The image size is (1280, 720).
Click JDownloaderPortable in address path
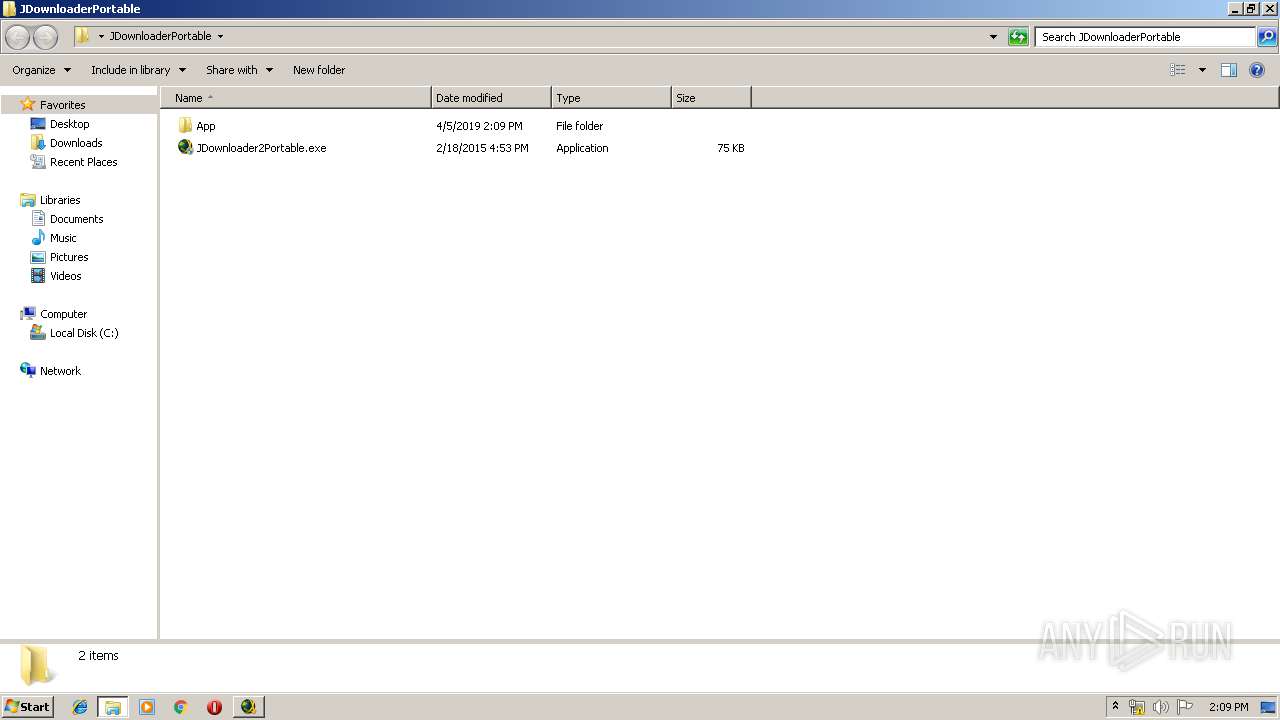160,36
